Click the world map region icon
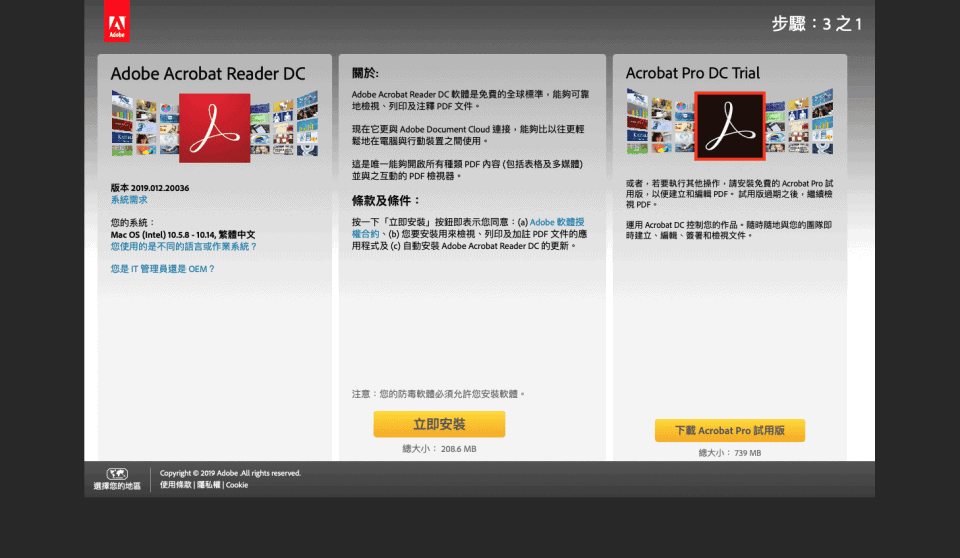The height and width of the screenshot is (558, 960). pos(117,473)
